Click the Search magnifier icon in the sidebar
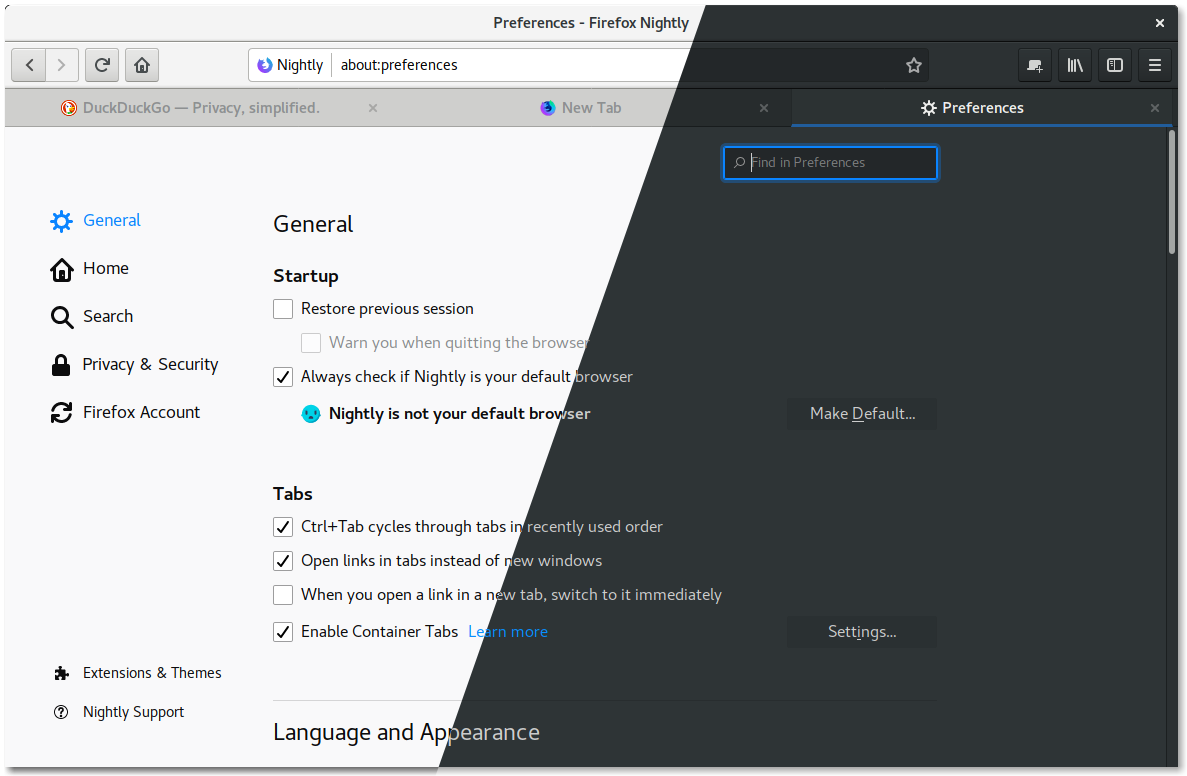Screen dimensions: 1187x776 coord(61,317)
